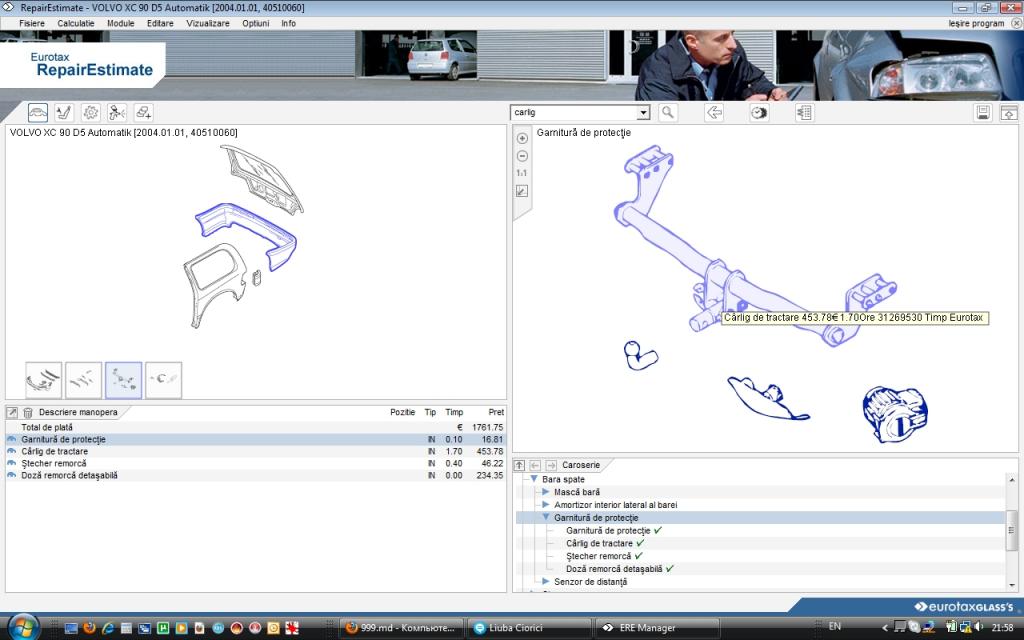The height and width of the screenshot is (640, 1024).
Task: Launch Firefox from the quick launch bar
Action: coord(89,628)
